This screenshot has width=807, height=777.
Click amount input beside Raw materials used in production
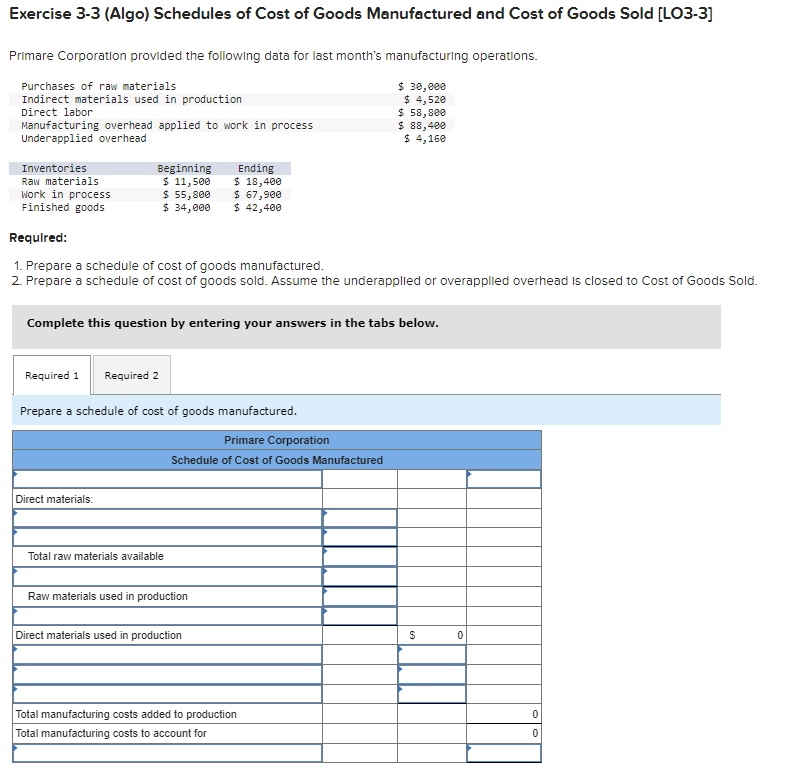click(x=360, y=596)
